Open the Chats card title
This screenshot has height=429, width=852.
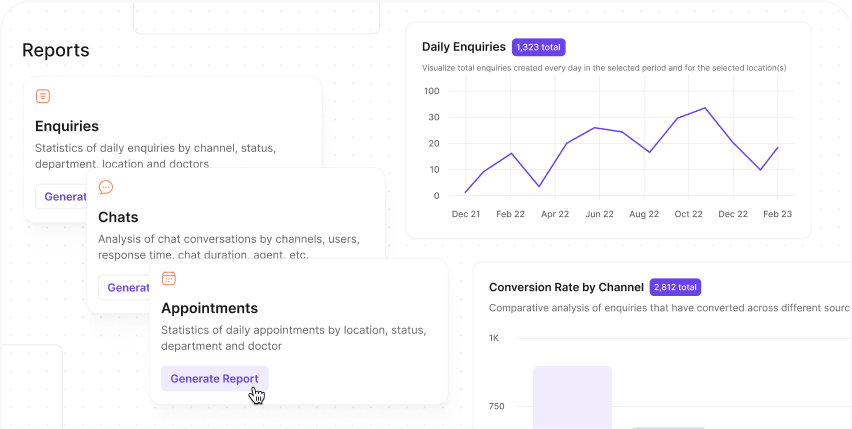118,217
